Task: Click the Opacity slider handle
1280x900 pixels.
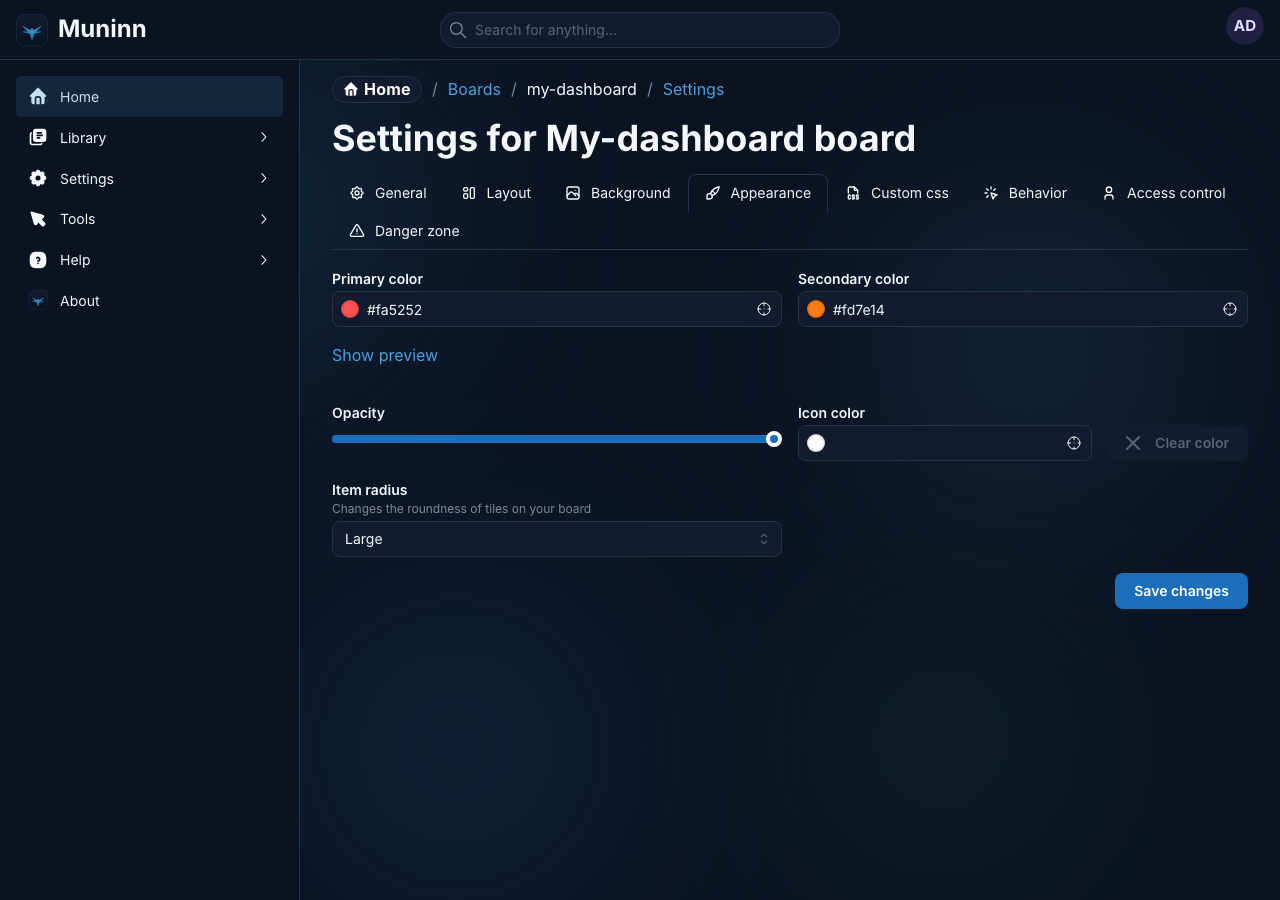Action: (x=774, y=439)
